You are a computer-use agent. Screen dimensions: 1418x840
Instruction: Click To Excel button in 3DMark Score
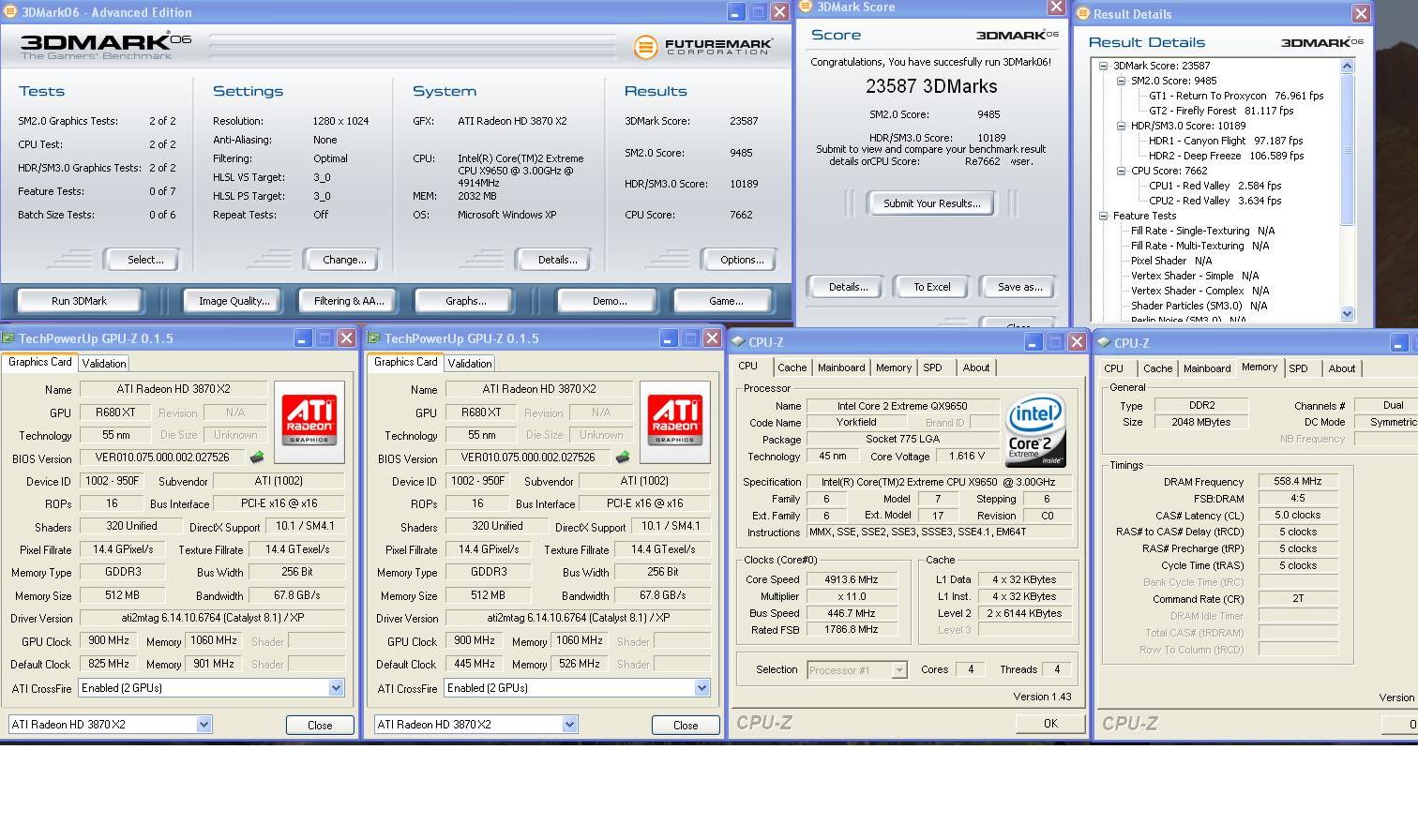pos(932,287)
